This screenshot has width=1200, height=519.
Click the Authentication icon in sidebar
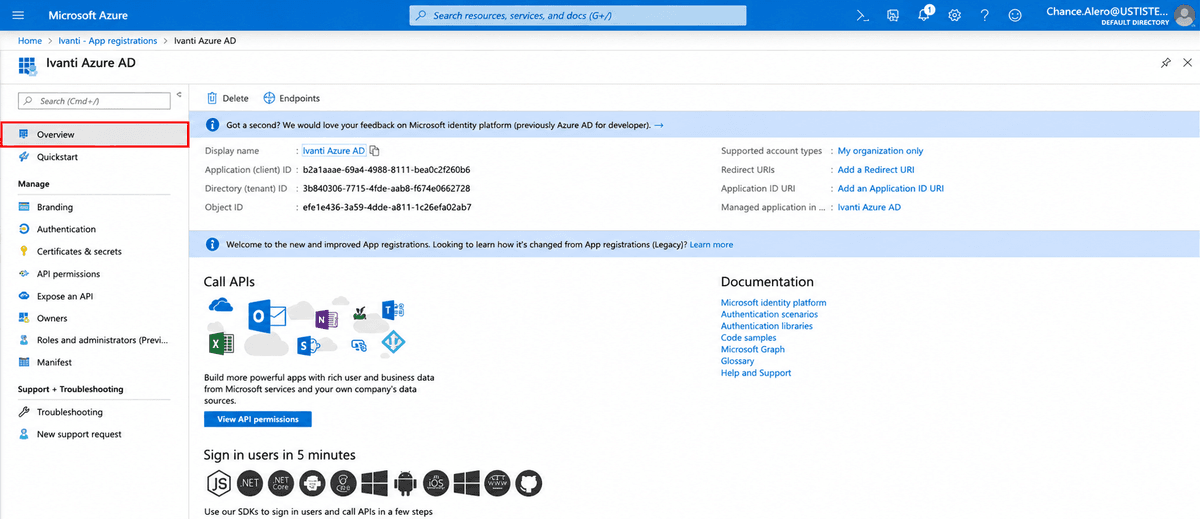(24, 229)
